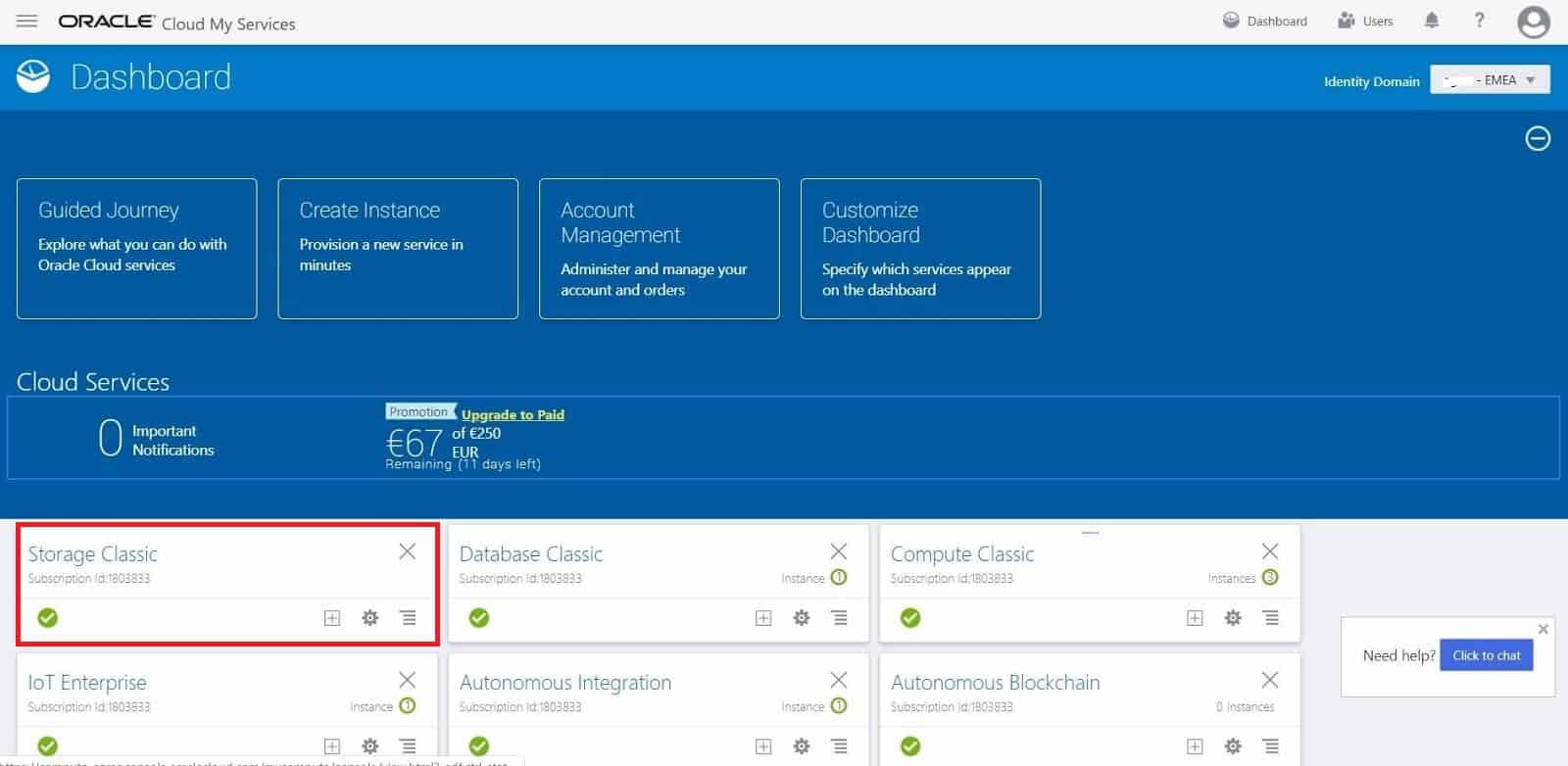The height and width of the screenshot is (766, 1568).
Task: Click the Oracle Cloud My Services logo
Action: tap(176, 23)
